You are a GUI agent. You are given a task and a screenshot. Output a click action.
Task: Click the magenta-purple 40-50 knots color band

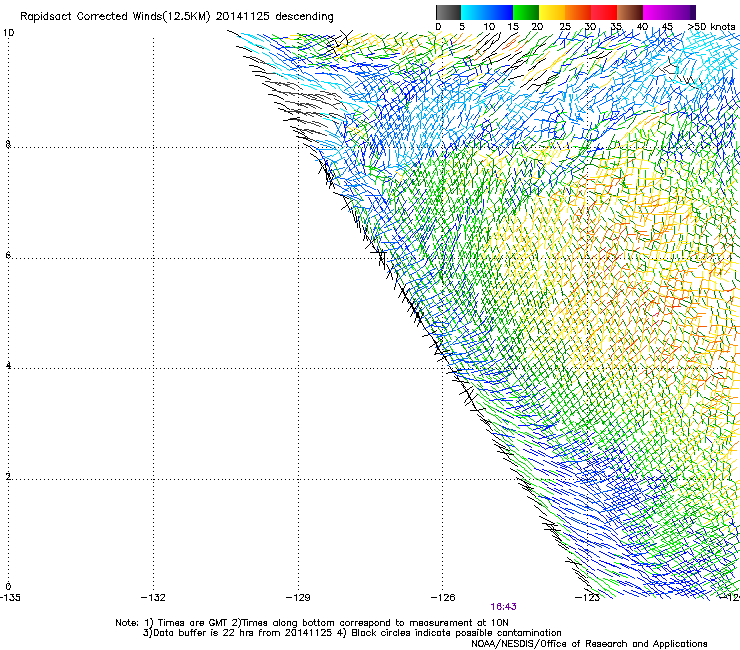pyautogui.click(x=669, y=12)
